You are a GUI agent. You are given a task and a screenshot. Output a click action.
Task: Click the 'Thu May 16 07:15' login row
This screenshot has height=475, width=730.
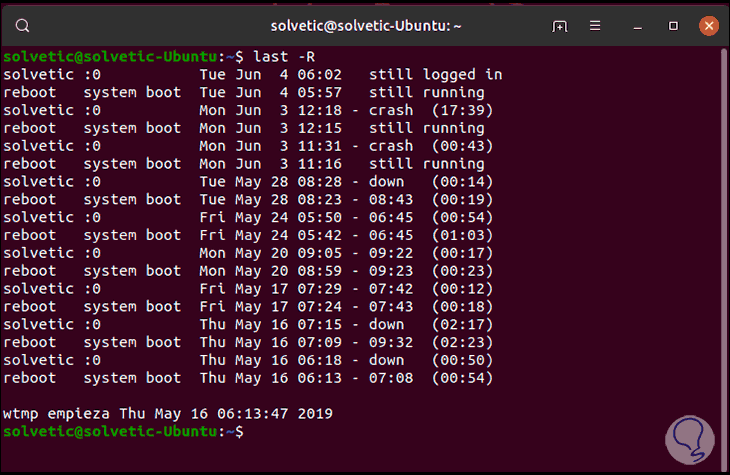[248, 325]
